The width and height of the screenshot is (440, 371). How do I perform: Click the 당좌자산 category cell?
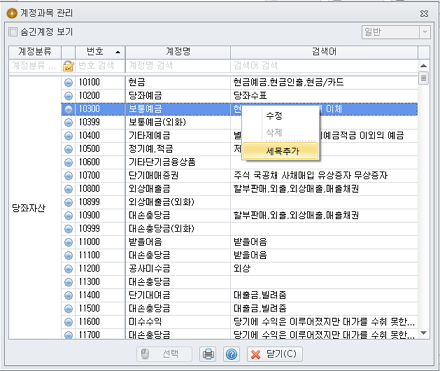(35, 208)
